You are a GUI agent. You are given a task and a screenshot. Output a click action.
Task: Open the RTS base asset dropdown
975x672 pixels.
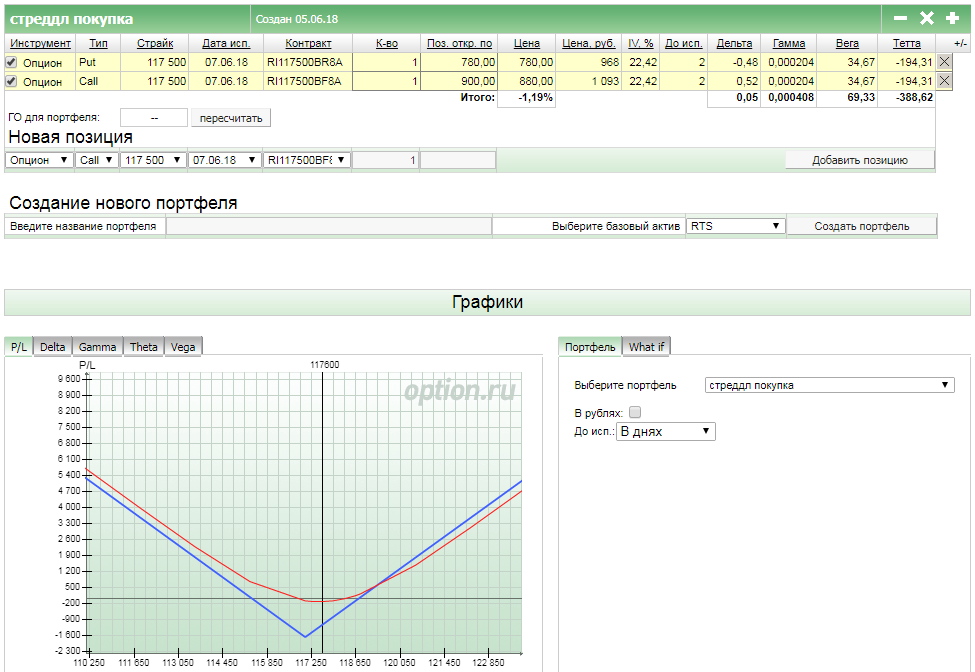[735, 226]
